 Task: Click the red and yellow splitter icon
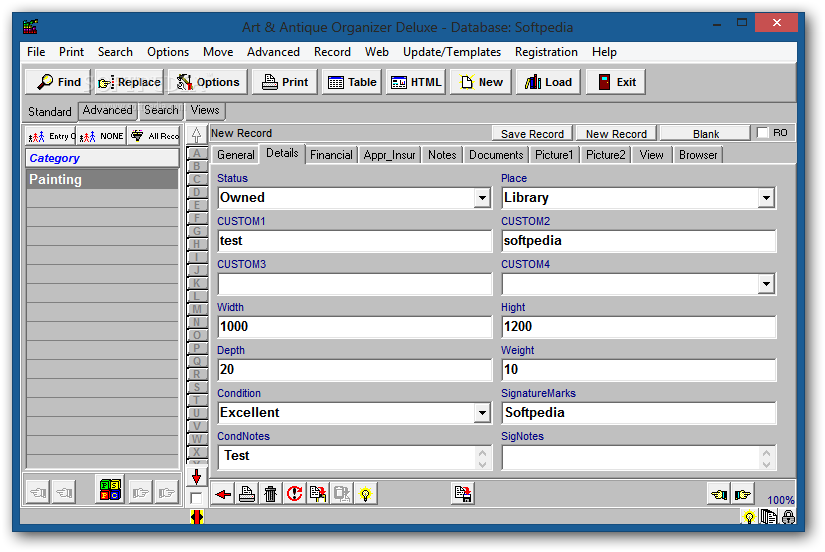(x=197, y=517)
